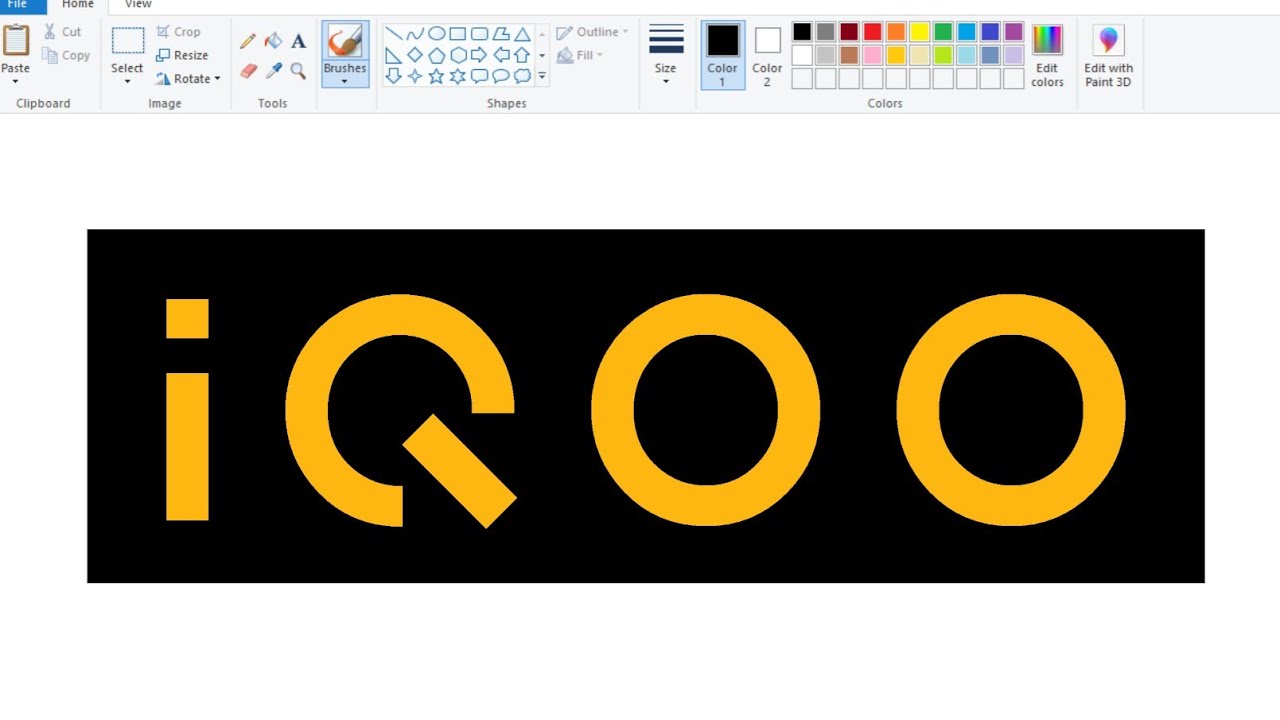The height and width of the screenshot is (720, 1280).
Task: Open the Edit colors dialog
Action: pos(1047,56)
